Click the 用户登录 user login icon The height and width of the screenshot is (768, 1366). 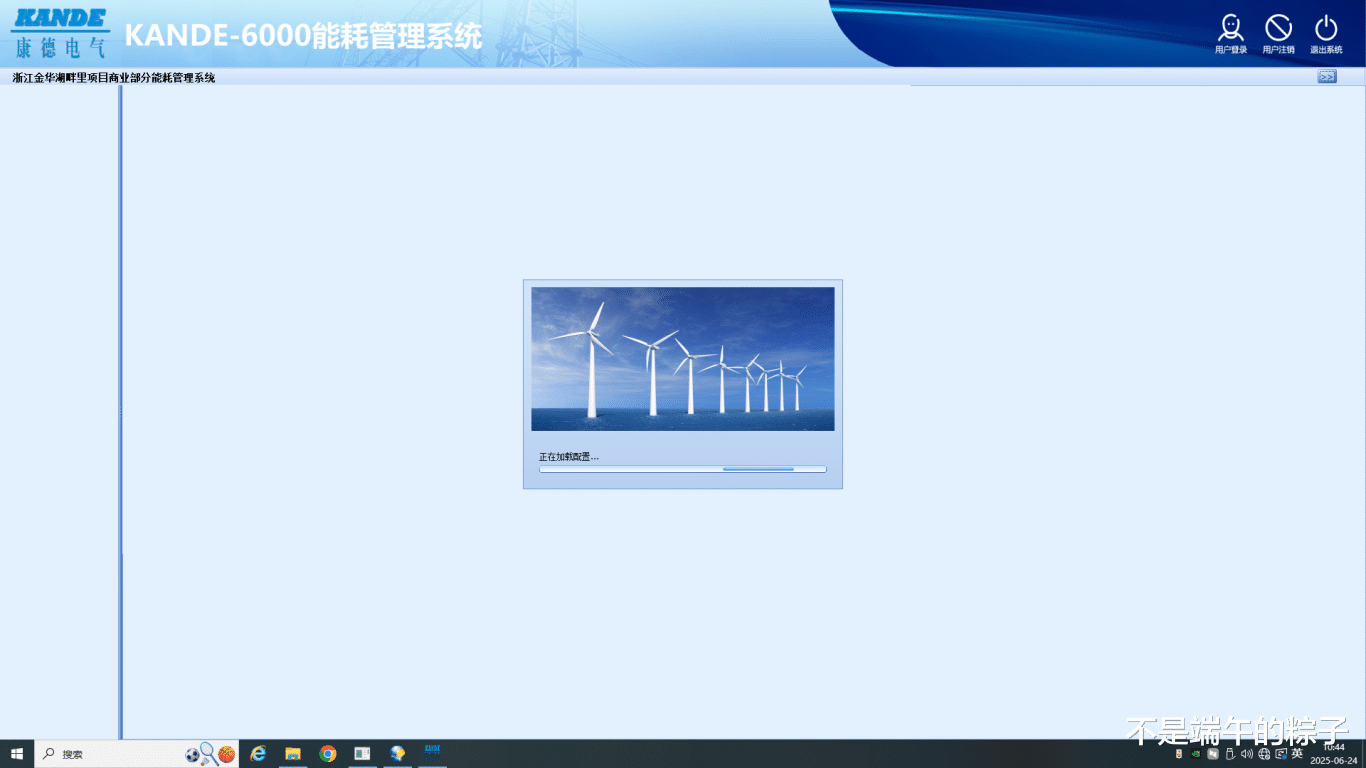(1231, 33)
